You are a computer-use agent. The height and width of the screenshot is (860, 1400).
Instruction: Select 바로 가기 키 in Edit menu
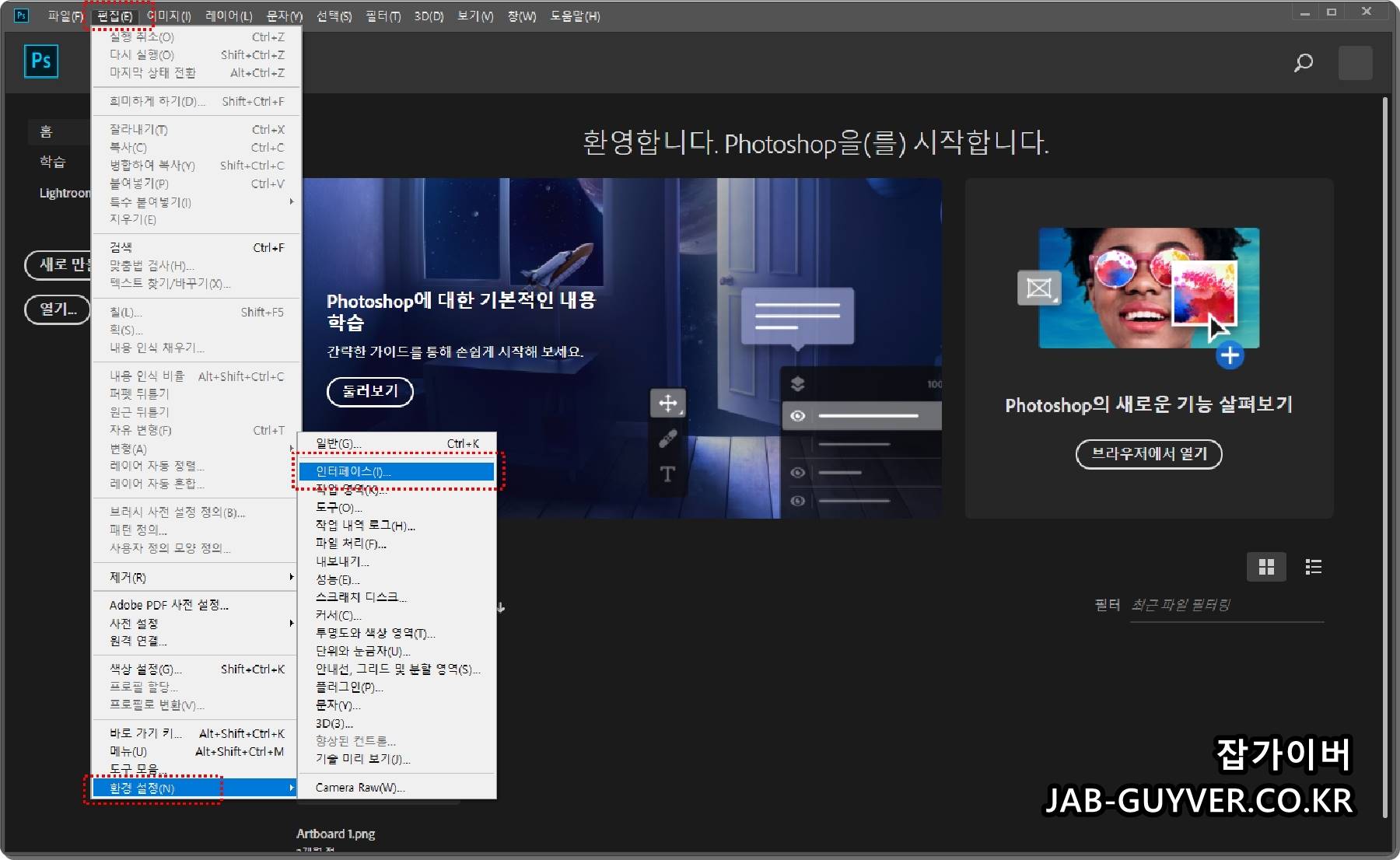(195, 733)
